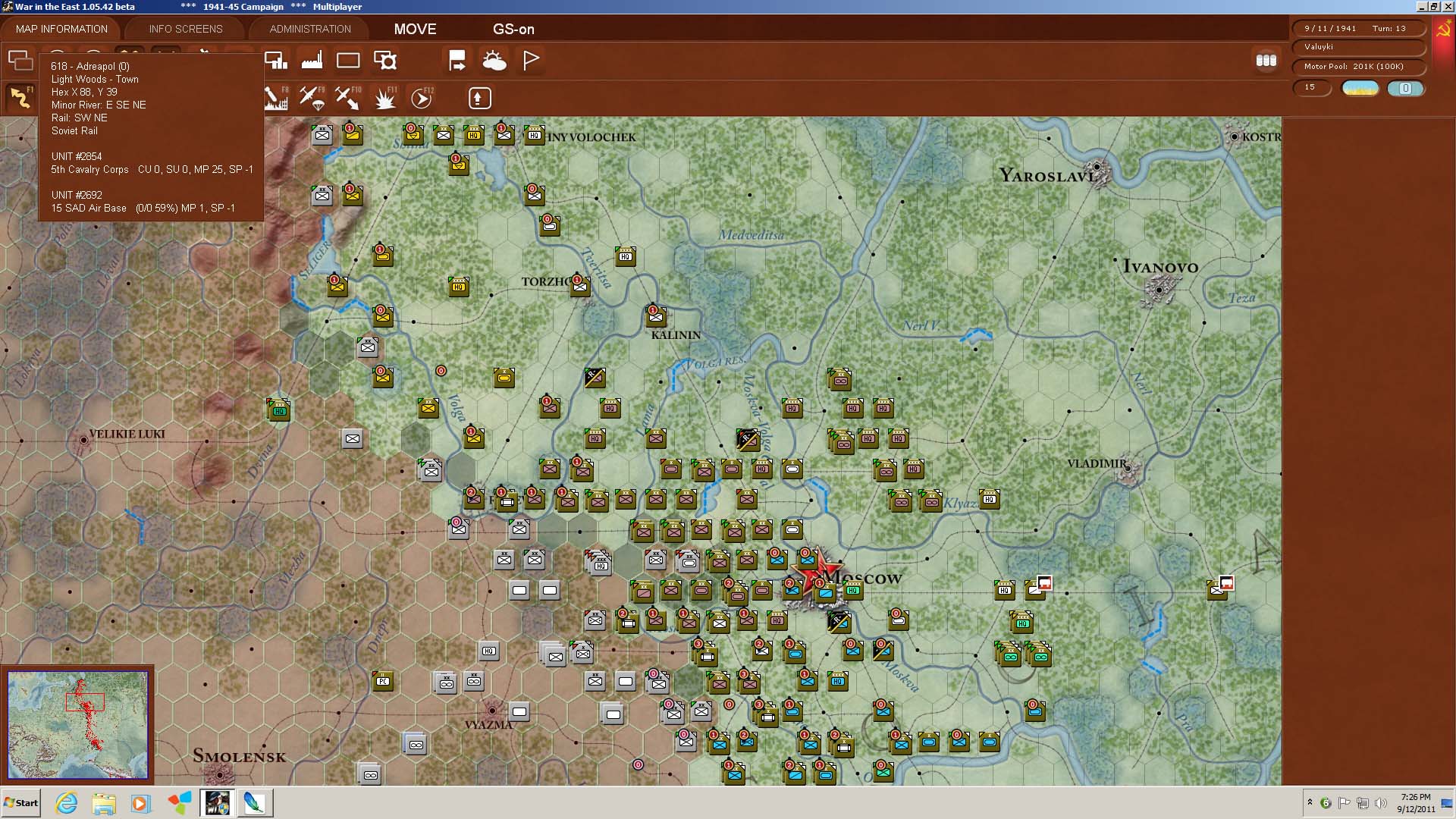The image size is (1456, 819).
Task: Open the Windows Start menu
Action: pos(21,803)
